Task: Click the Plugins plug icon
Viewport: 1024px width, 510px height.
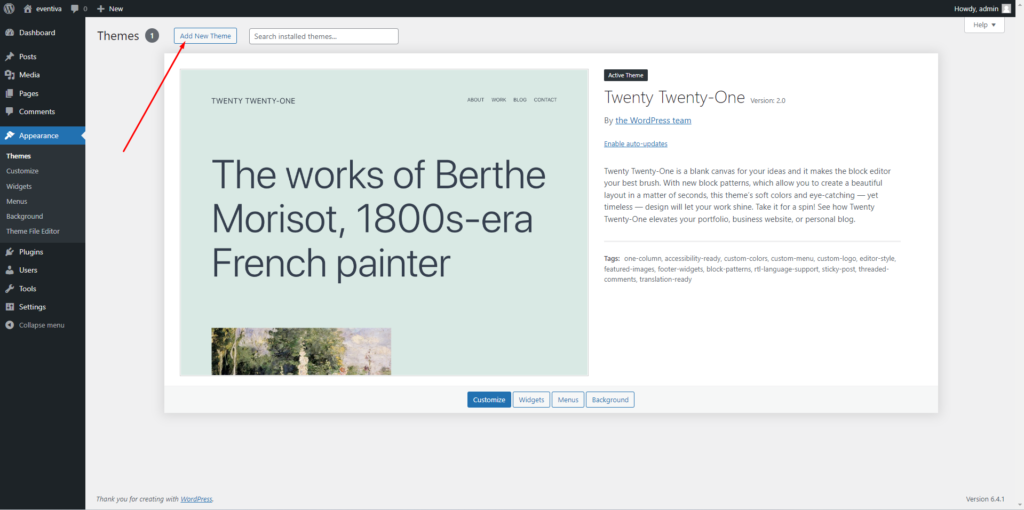Action: [x=10, y=252]
